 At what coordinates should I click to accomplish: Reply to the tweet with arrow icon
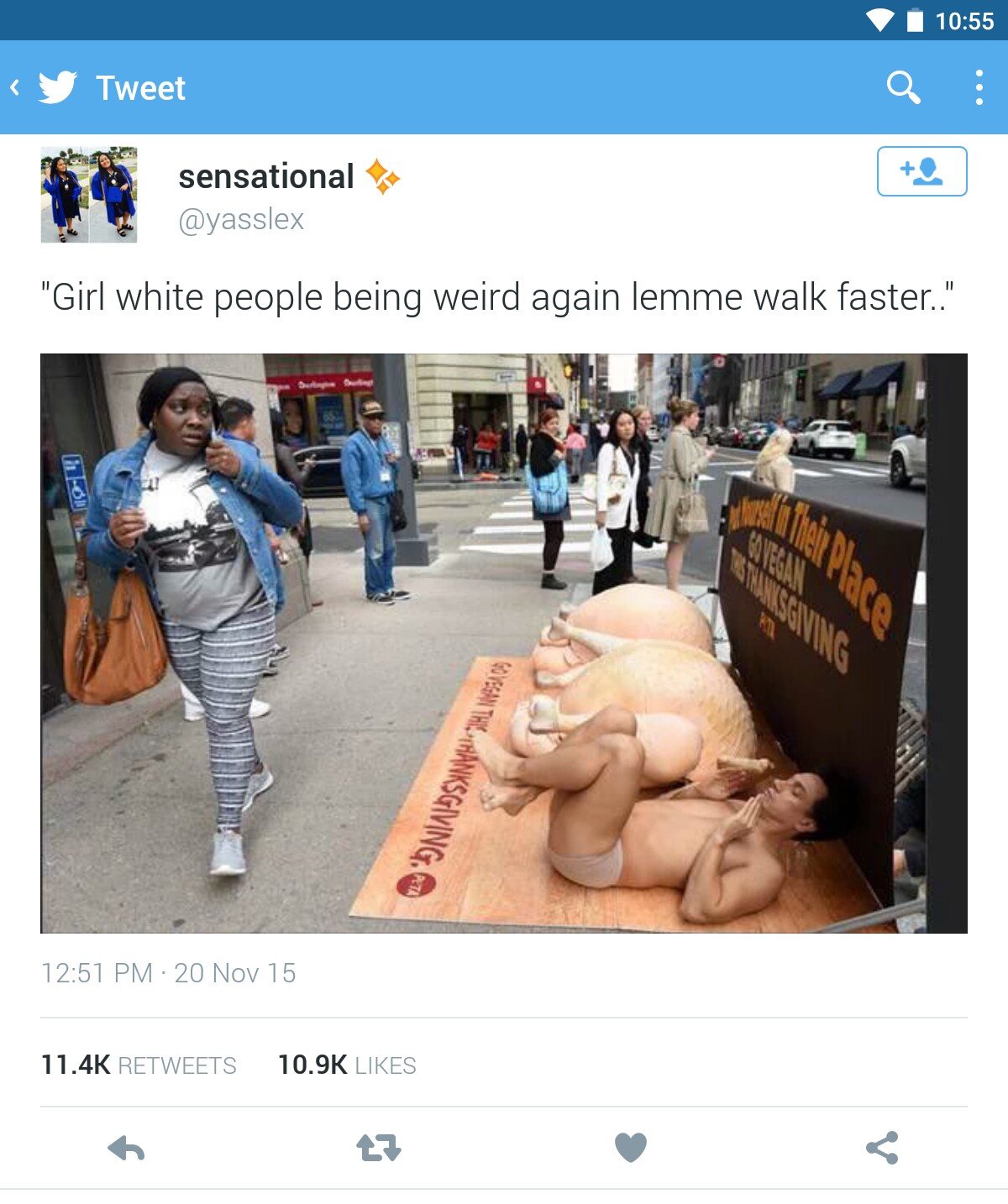(126, 1148)
